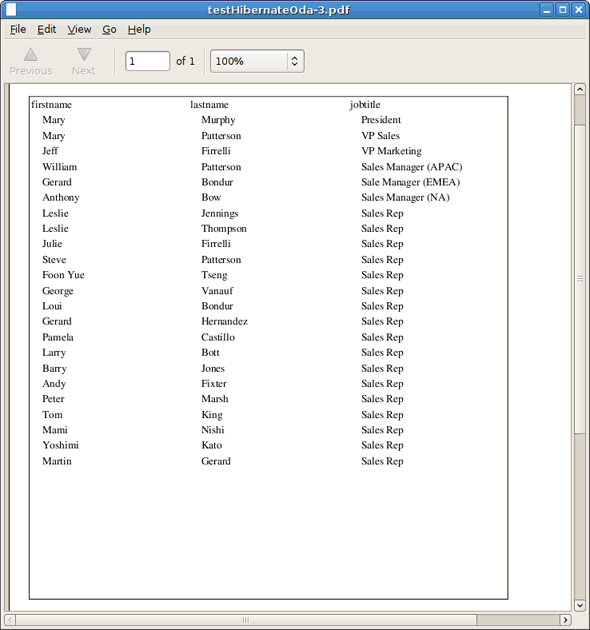This screenshot has height=630, width=590.
Task: Click the last name 'Murphy'
Action: (218, 120)
